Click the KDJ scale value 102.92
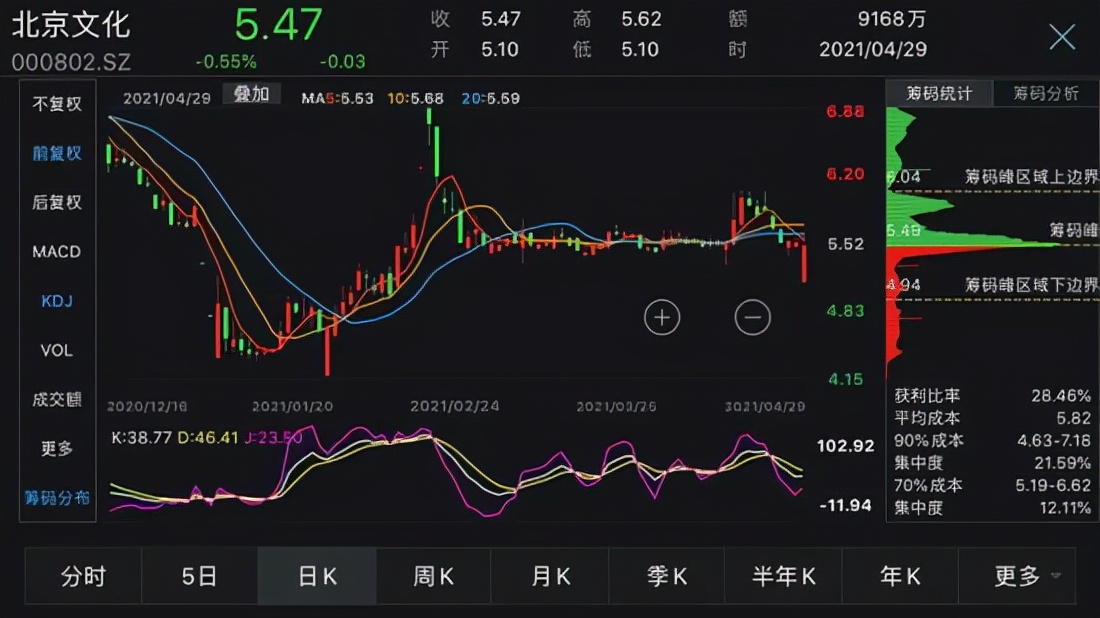 845,446
